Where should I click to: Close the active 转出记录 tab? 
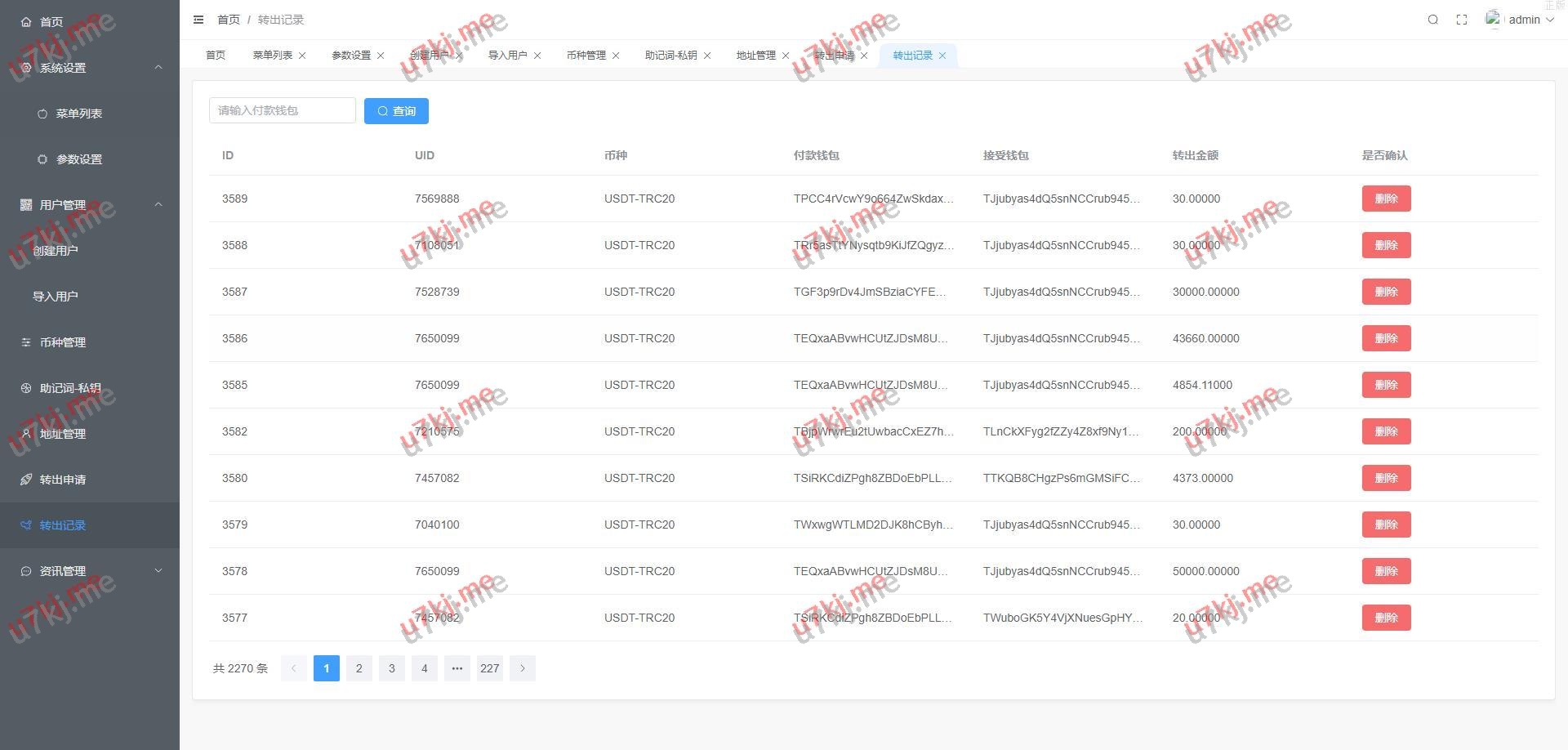click(x=942, y=56)
